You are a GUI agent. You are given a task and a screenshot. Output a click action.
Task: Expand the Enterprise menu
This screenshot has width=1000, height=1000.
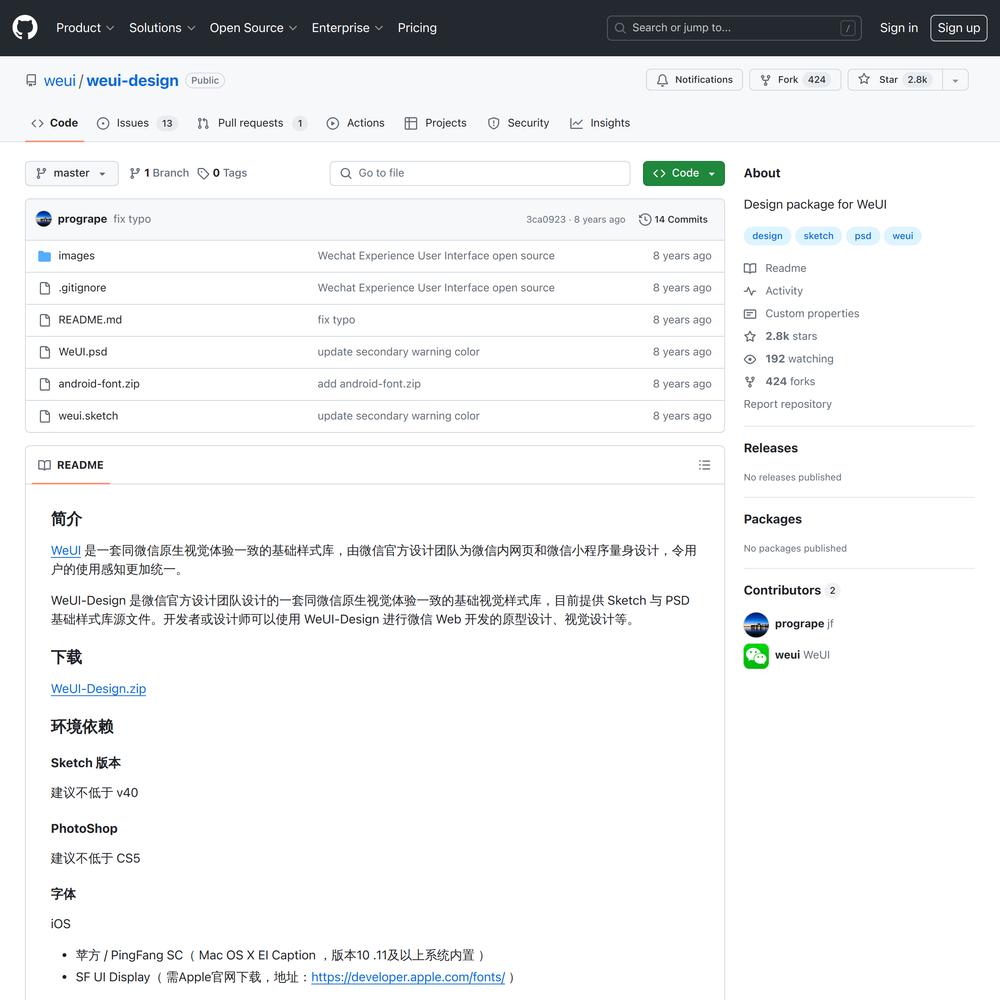[347, 27]
